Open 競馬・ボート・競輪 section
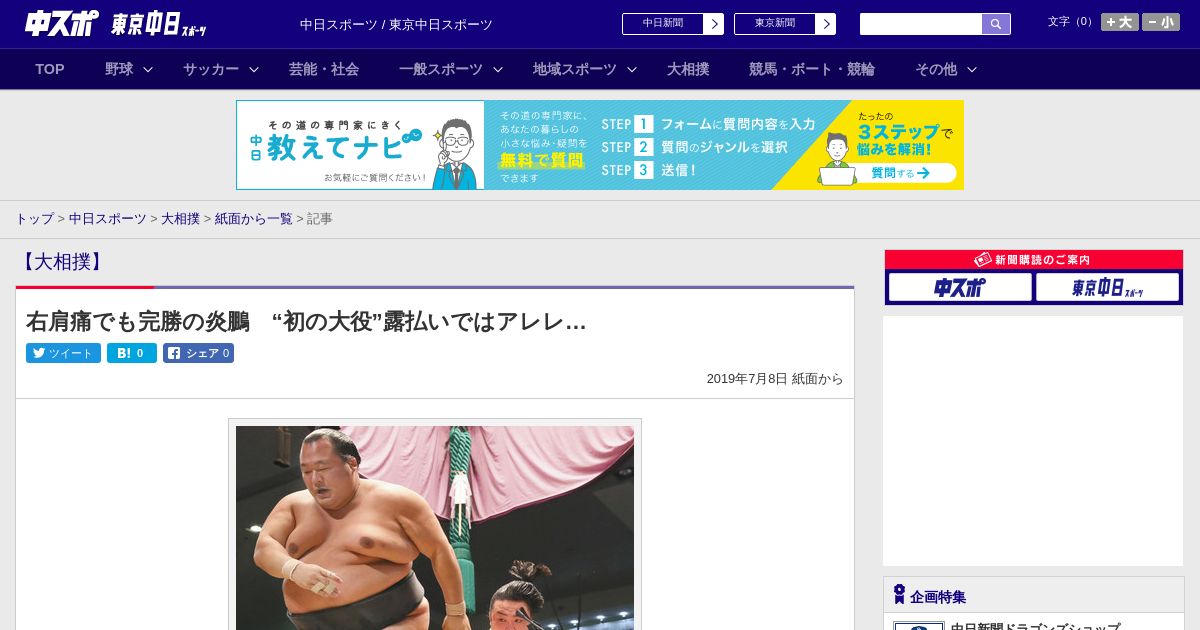Screen dimensions: 1200x630 click(812, 69)
